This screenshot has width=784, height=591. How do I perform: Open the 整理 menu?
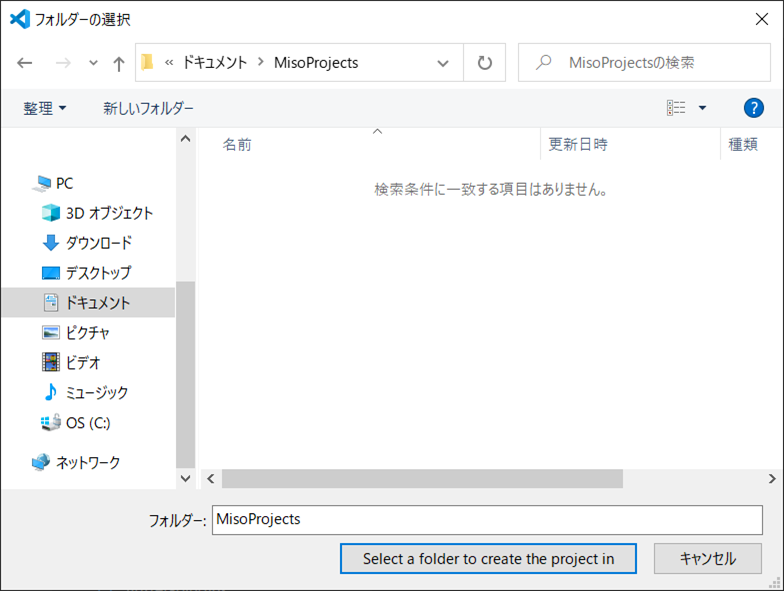[x=45, y=108]
